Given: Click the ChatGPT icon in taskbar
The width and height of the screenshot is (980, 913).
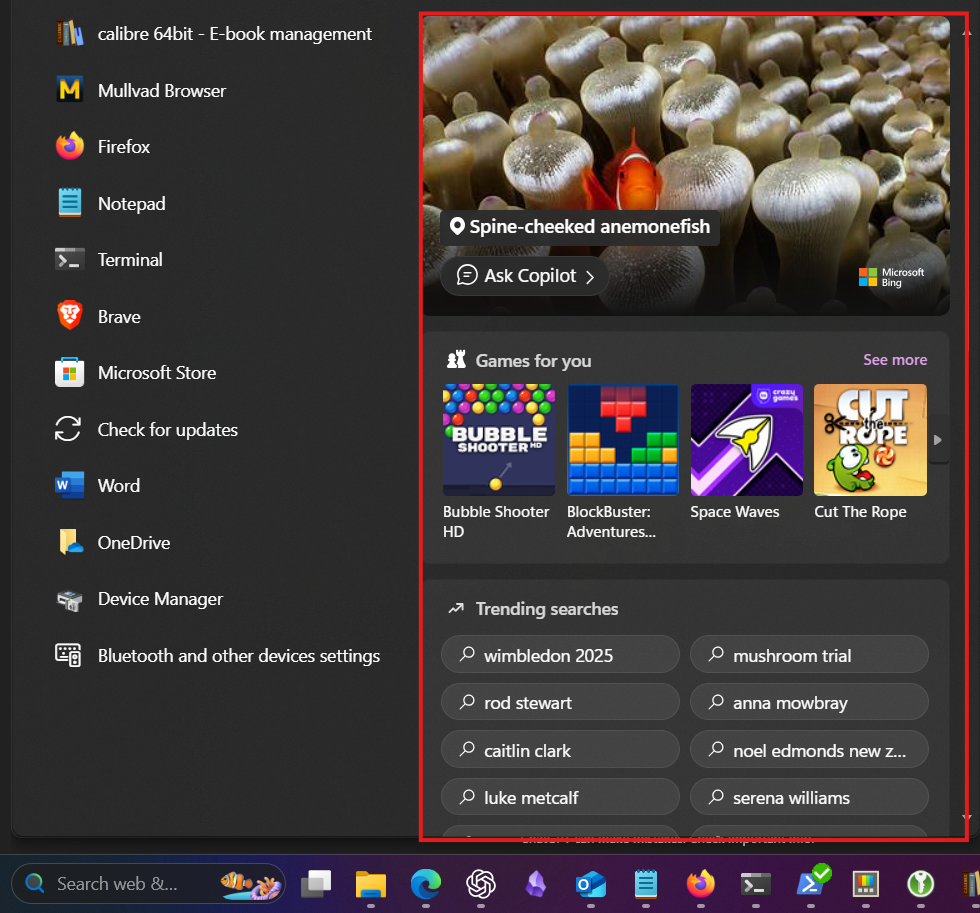Looking at the screenshot, I should click(481, 883).
